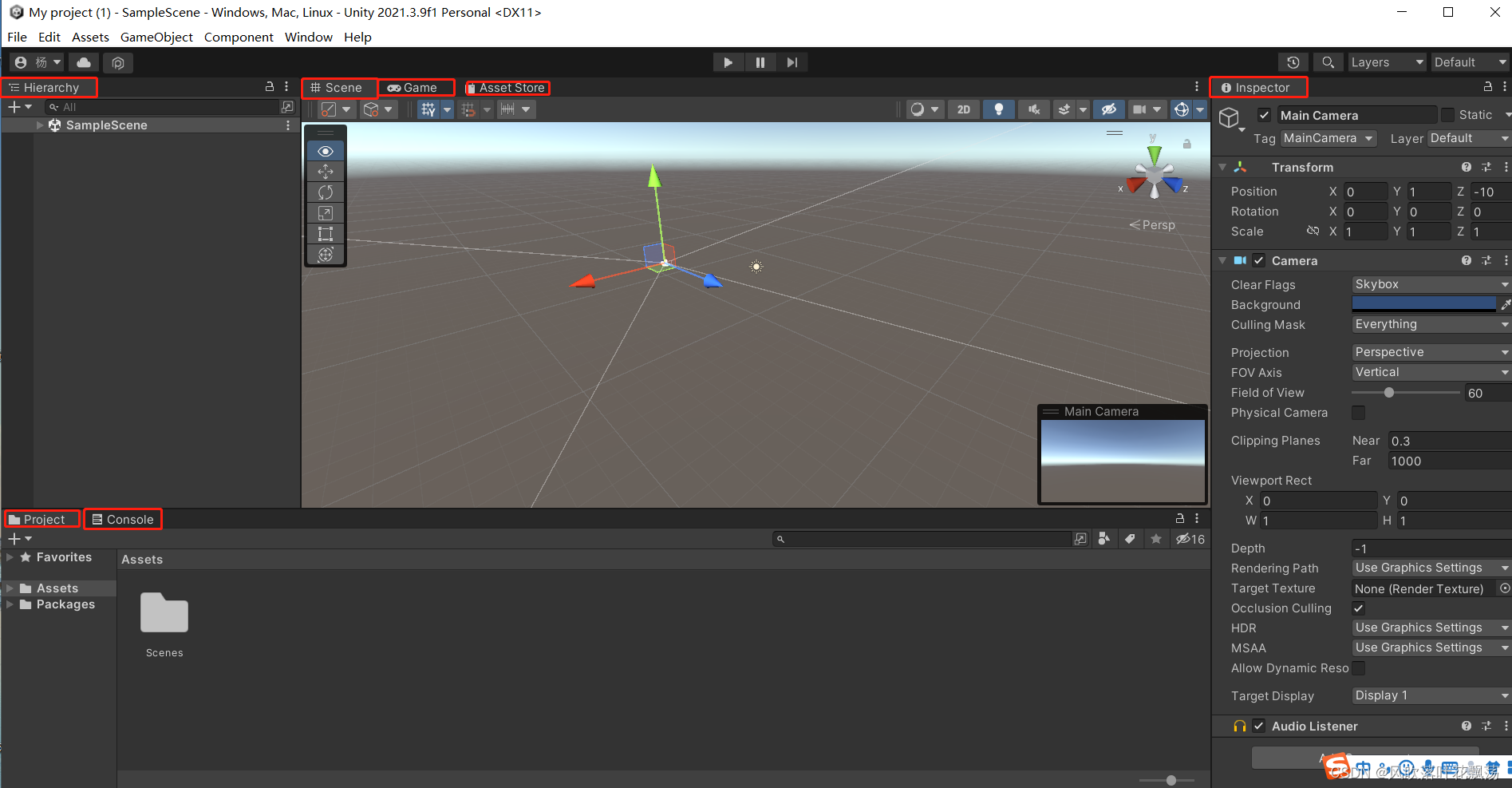
Task: Open Target Texture object picker
Action: [1505, 588]
